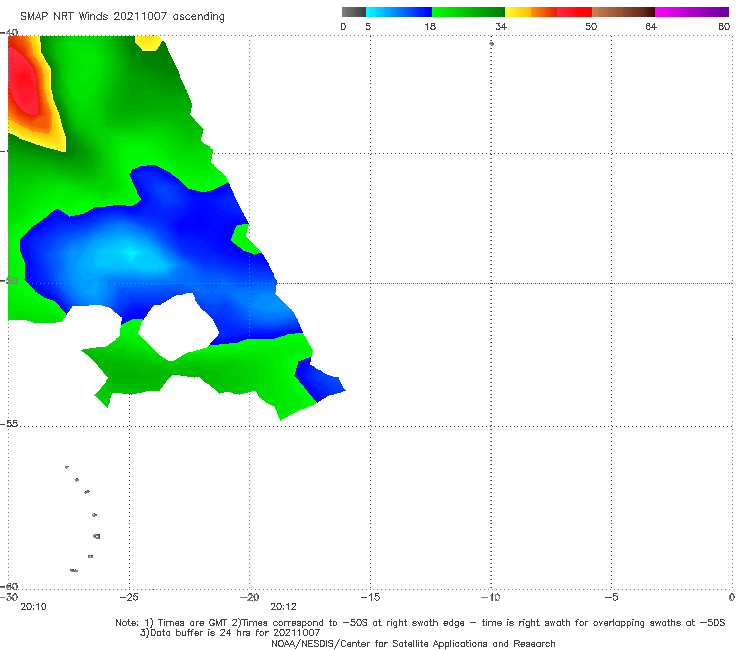Viewport: 740px width, 650px height.
Task: Click latitude axis label '-55'
Action: pyautogui.click(x=9, y=424)
